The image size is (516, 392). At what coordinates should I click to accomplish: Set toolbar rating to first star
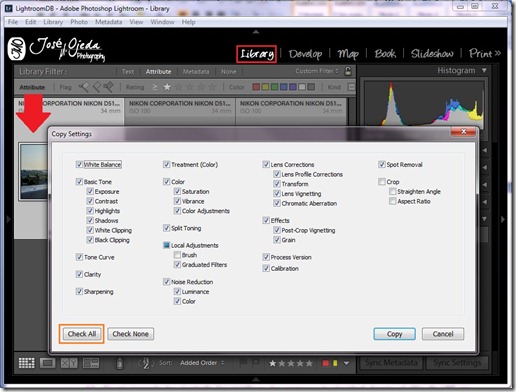pyautogui.click(x=273, y=363)
